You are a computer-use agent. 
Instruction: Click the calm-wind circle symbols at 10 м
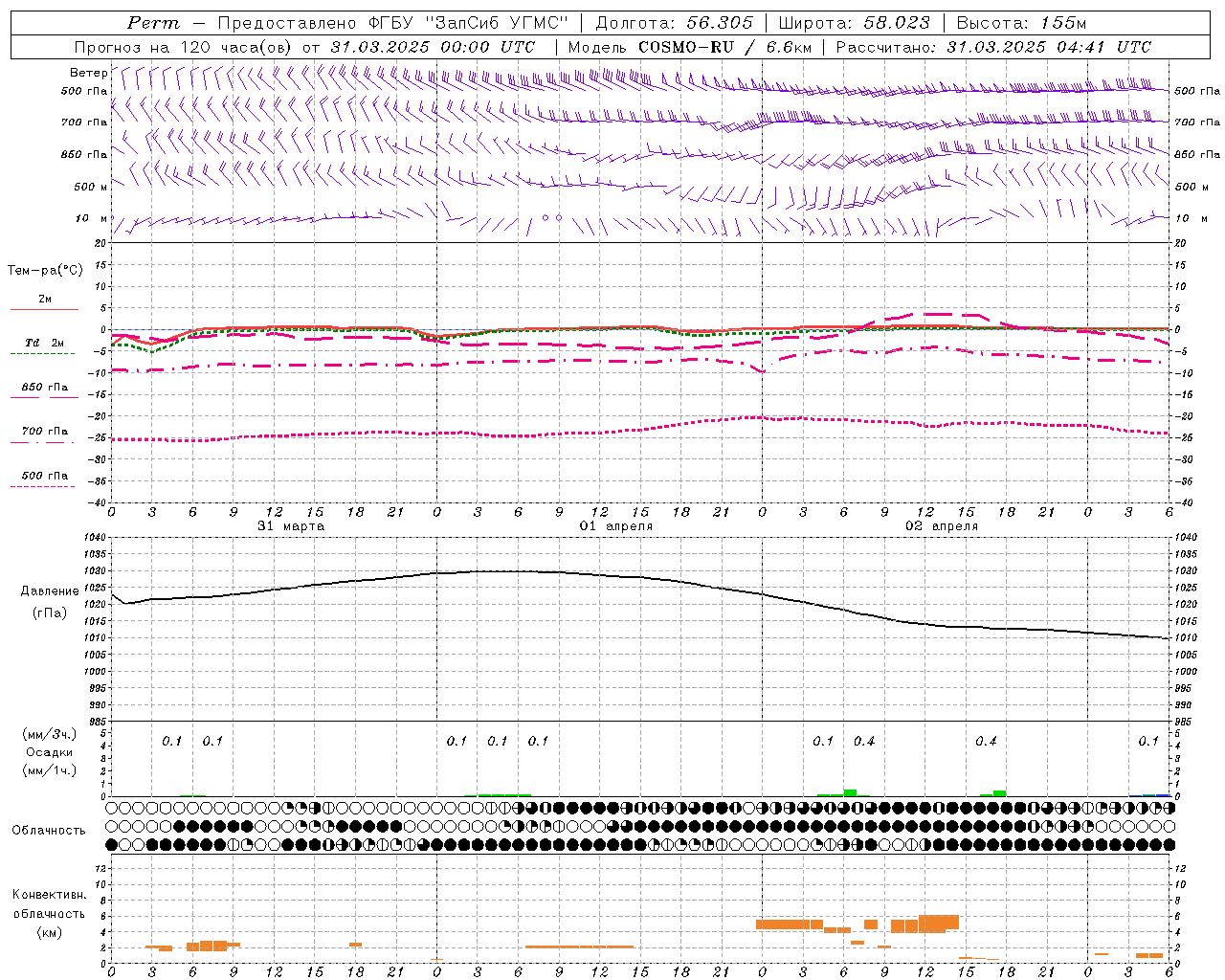coord(552,218)
